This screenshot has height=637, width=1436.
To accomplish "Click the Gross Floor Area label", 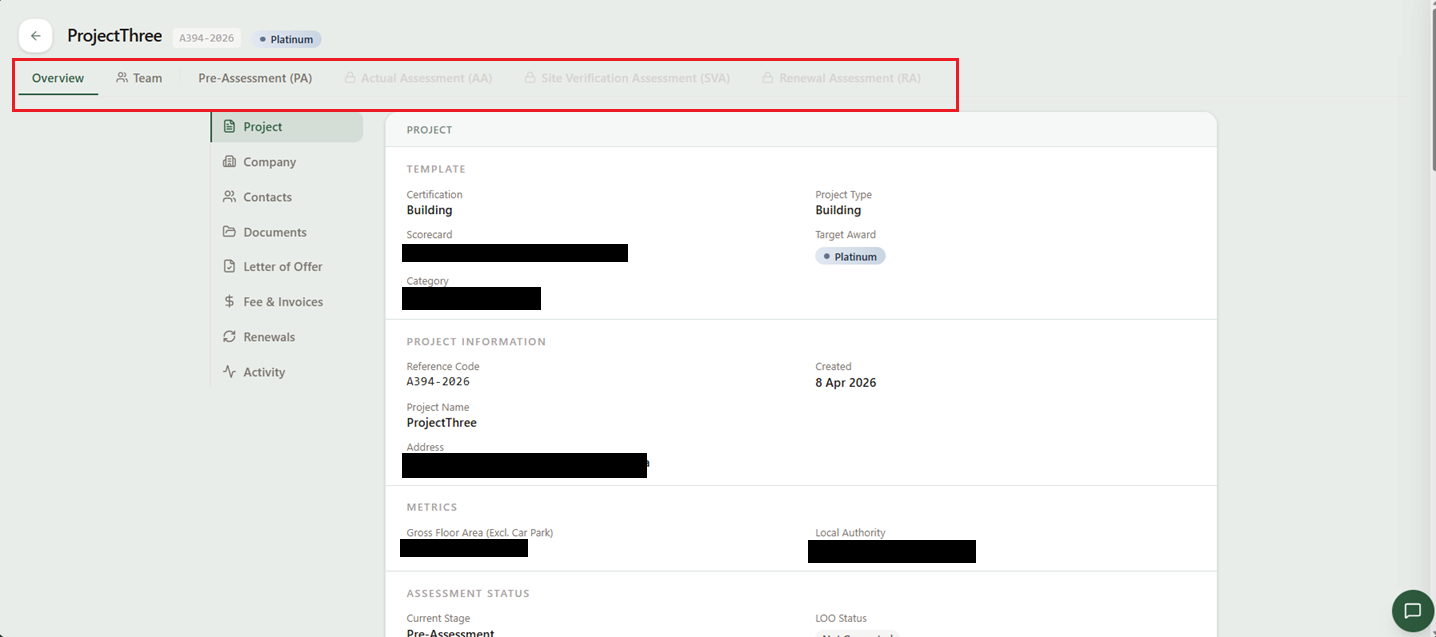I will tap(480, 533).
